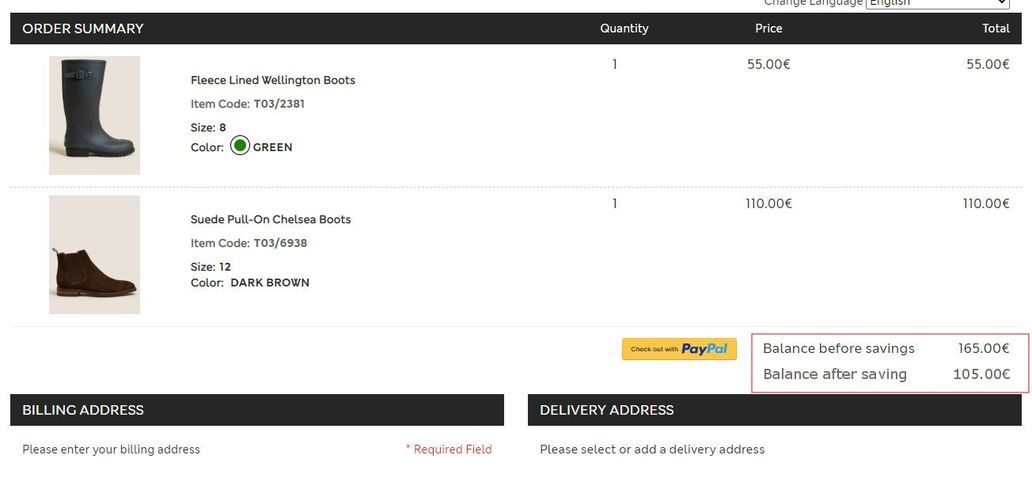
Task: Open Fleece Lined Wellington Boots product link
Action: point(273,80)
